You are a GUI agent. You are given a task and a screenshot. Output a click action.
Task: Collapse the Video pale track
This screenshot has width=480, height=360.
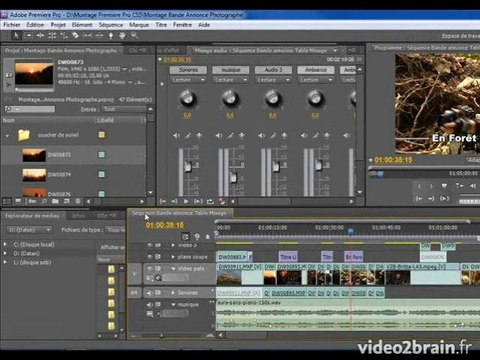click(x=173, y=268)
